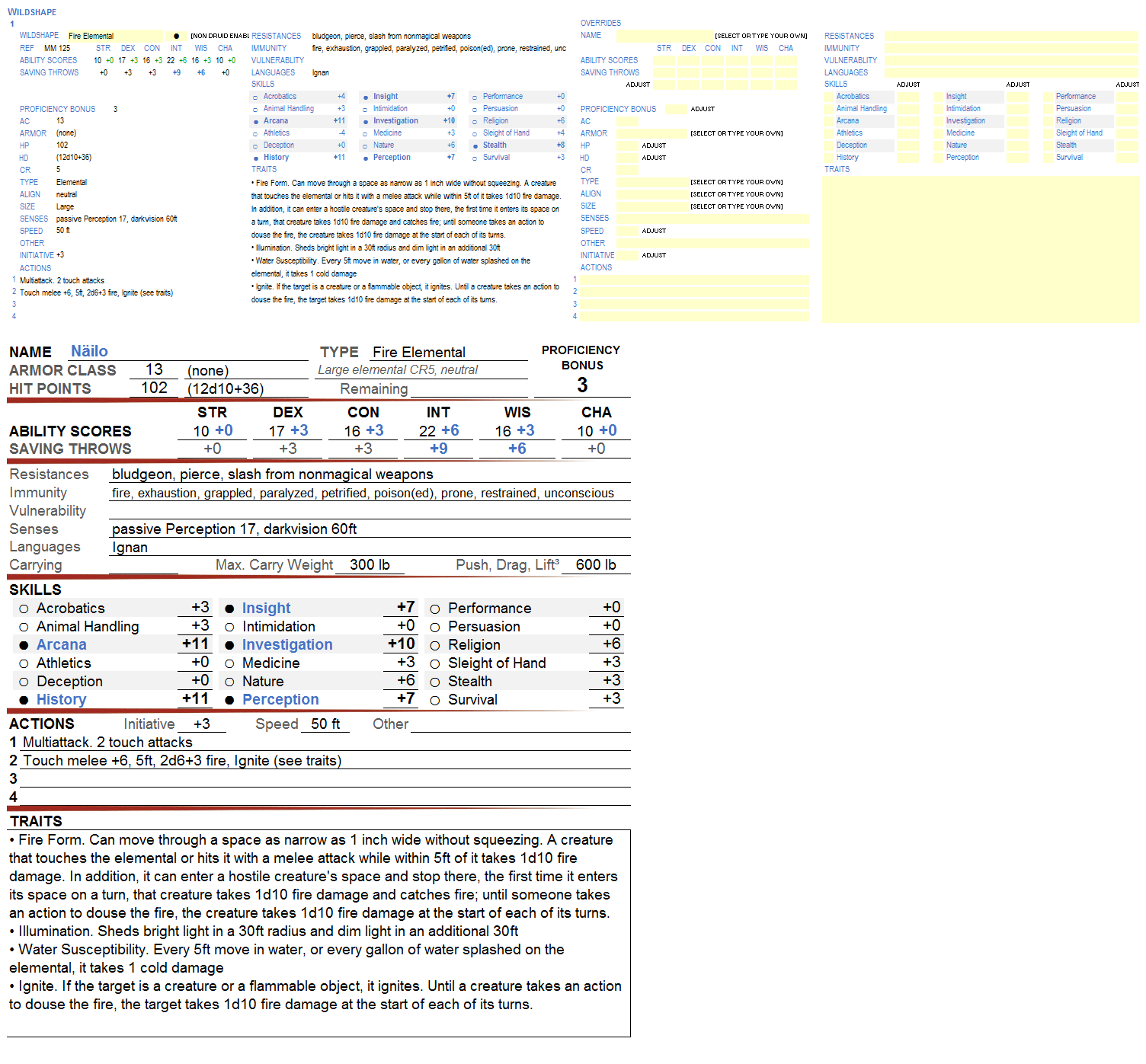Image resolution: width=1146 pixels, height=1064 pixels.
Task: Click 'MM 125' reference cell
Action: (x=57, y=48)
